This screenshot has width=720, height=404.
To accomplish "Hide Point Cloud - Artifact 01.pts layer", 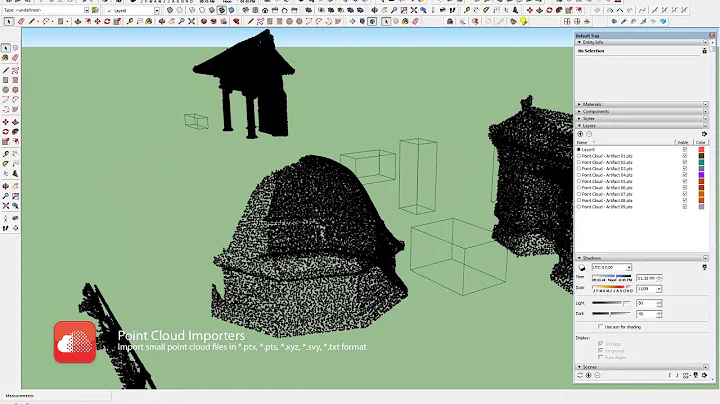I will click(685, 156).
